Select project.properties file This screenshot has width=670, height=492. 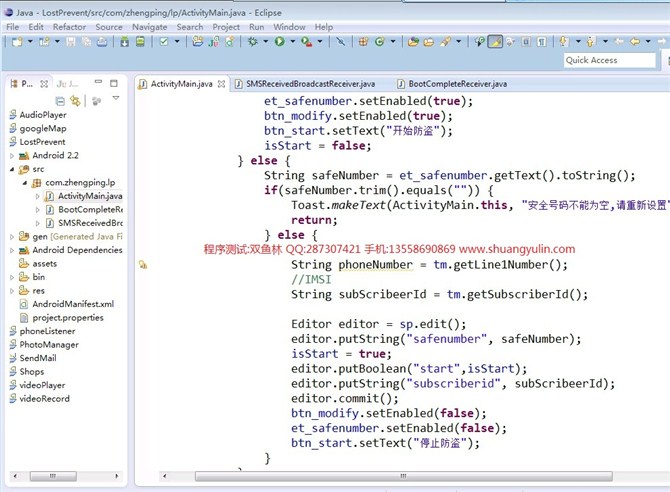point(68,318)
